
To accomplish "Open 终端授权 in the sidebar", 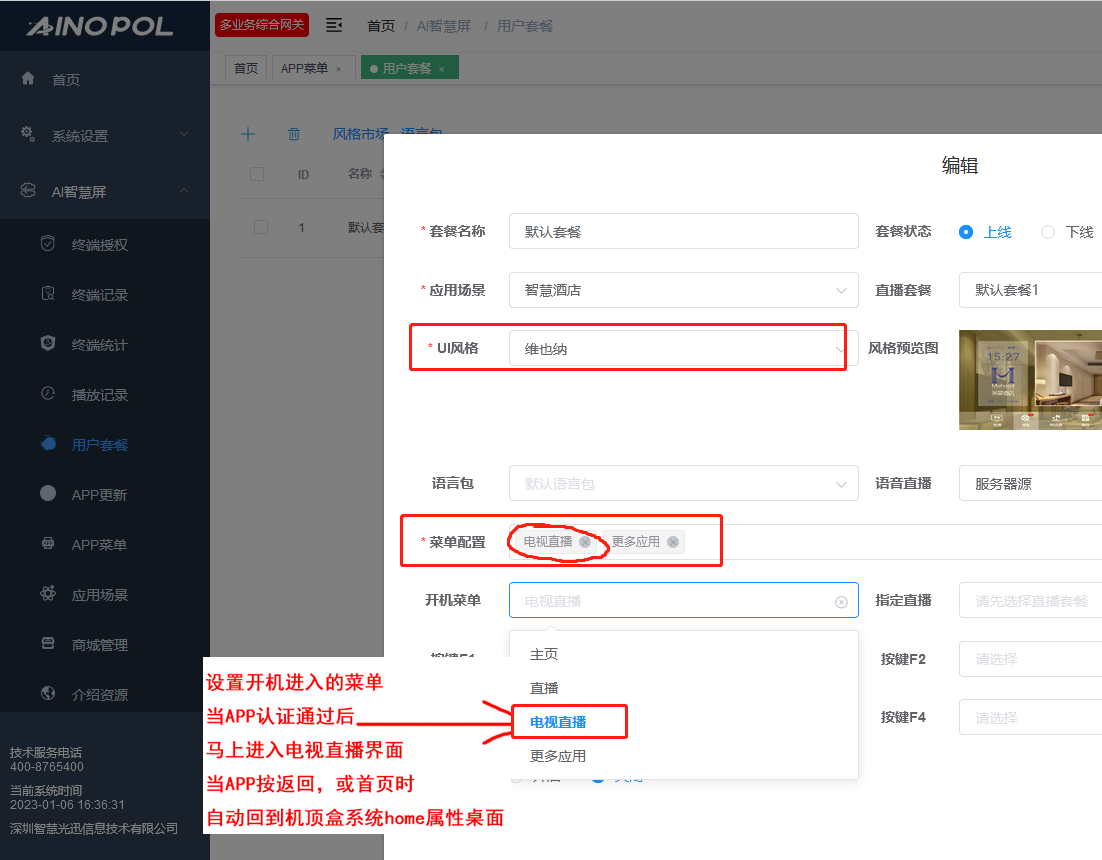I will [100, 245].
